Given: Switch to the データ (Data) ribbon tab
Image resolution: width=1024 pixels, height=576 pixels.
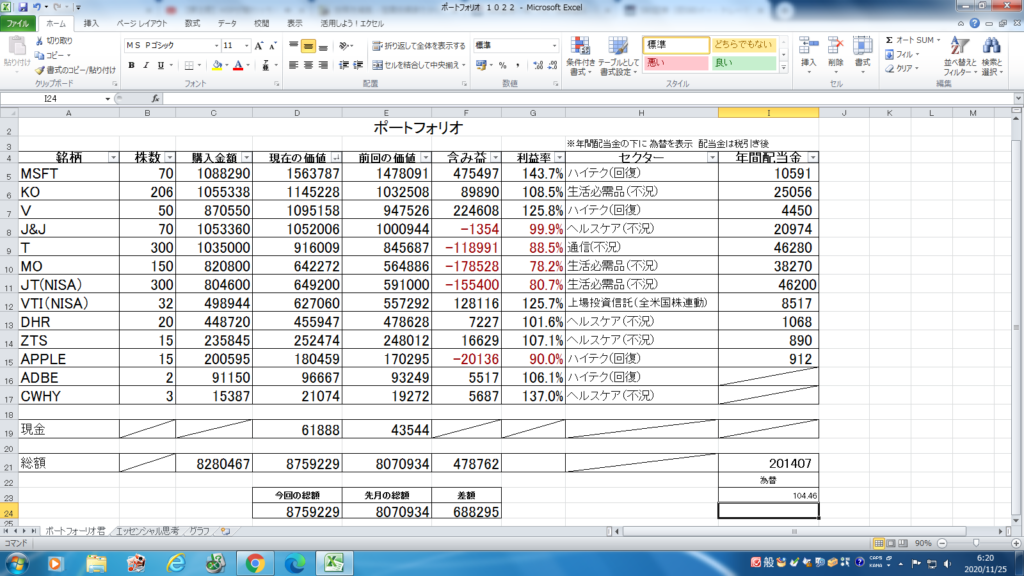Looking at the screenshot, I should click(x=227, y=24).
